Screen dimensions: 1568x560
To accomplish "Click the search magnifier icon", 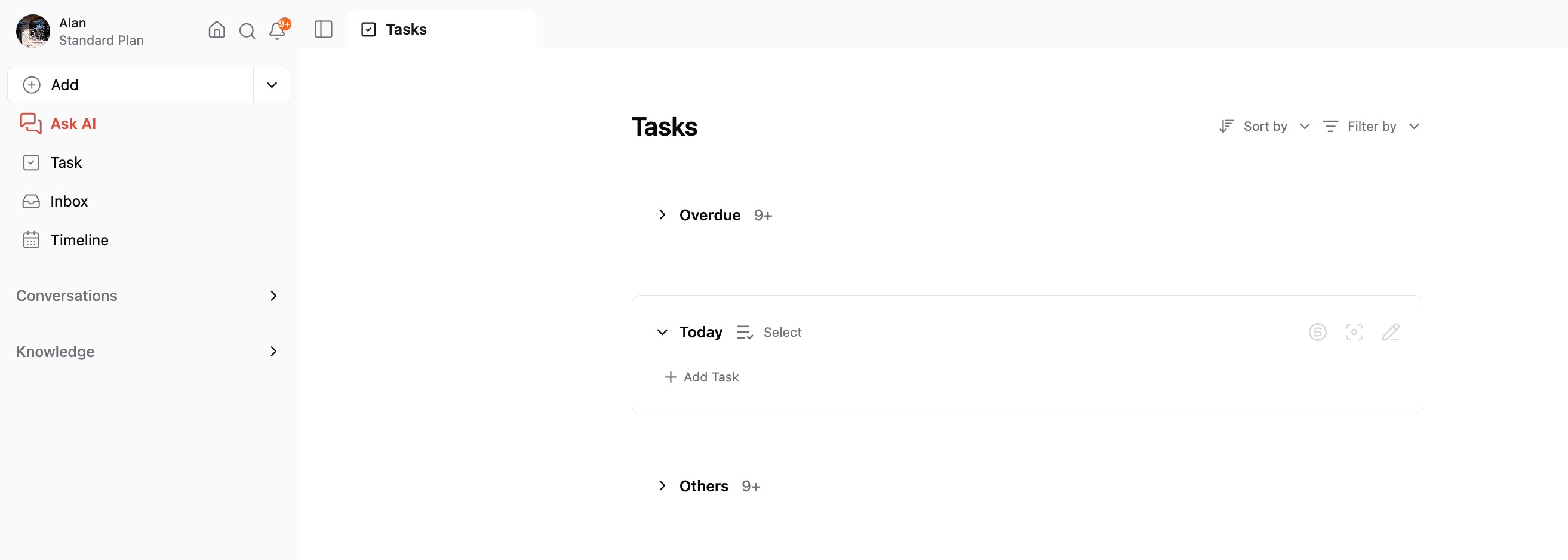I will [x=247, y=30].
